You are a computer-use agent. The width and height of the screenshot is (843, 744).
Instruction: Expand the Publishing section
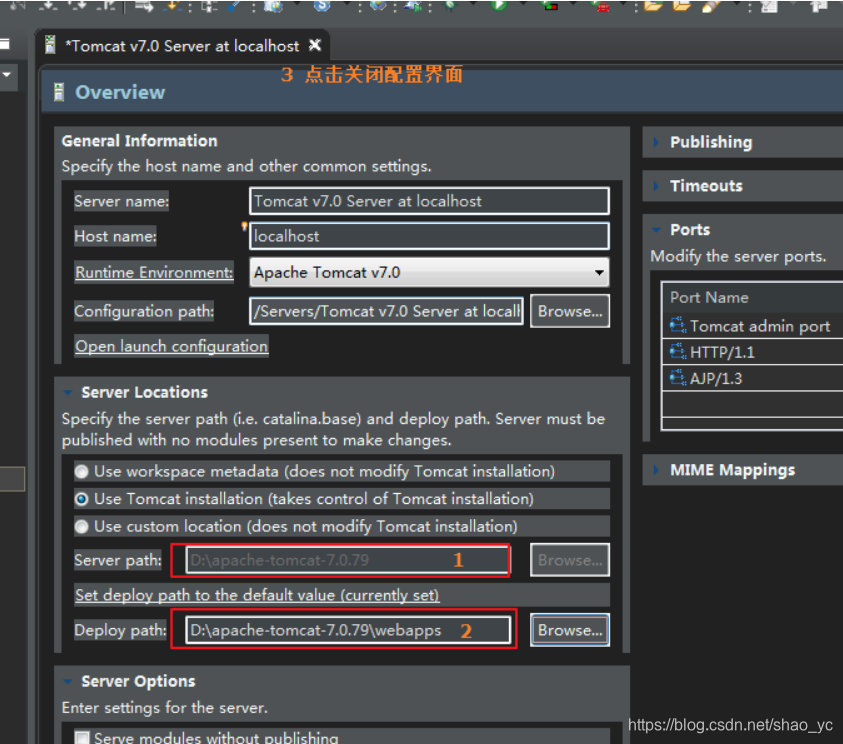point(656,142)
